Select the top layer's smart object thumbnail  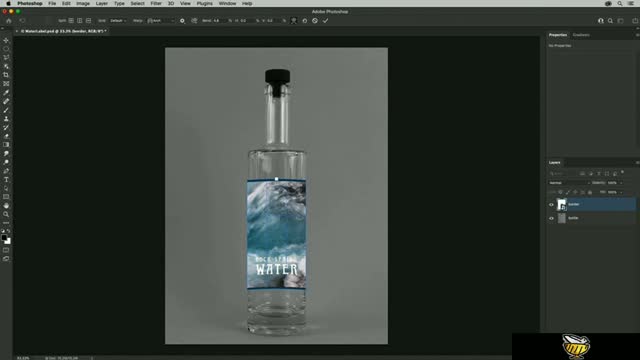(562, 204)
